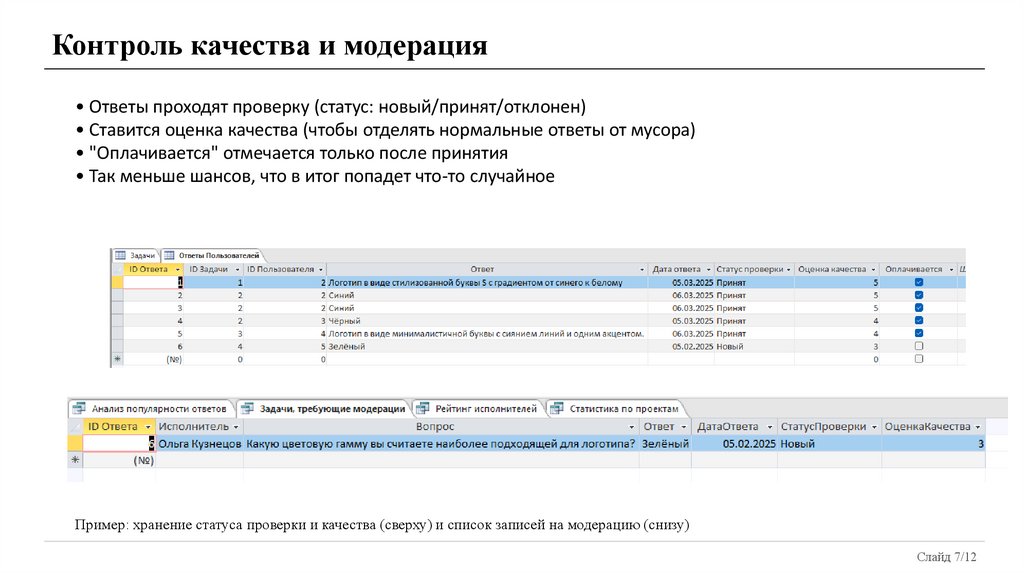Click the 'Чёрный' answer cell
Screen dimensions: 1024x574
point(487,321)
